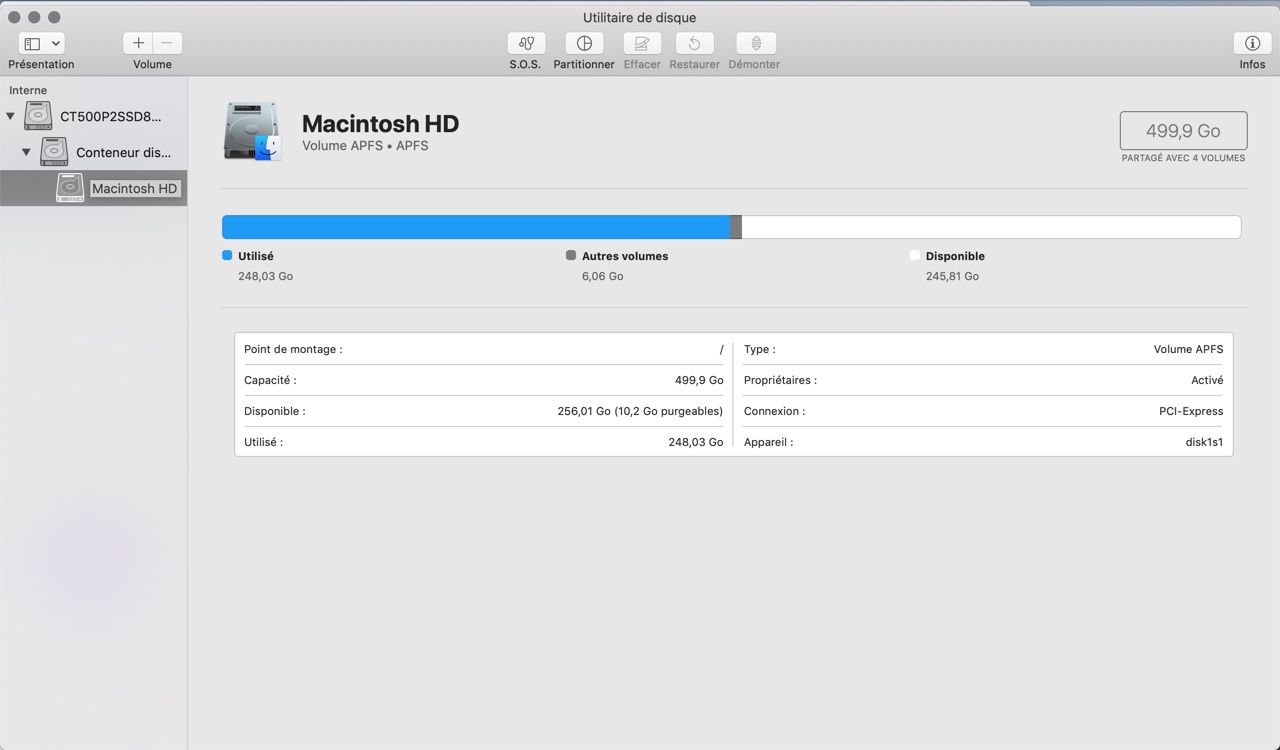The image size is (1280, 750).
Task: Run S.O.S. first aid
Action: click(526, 43)
